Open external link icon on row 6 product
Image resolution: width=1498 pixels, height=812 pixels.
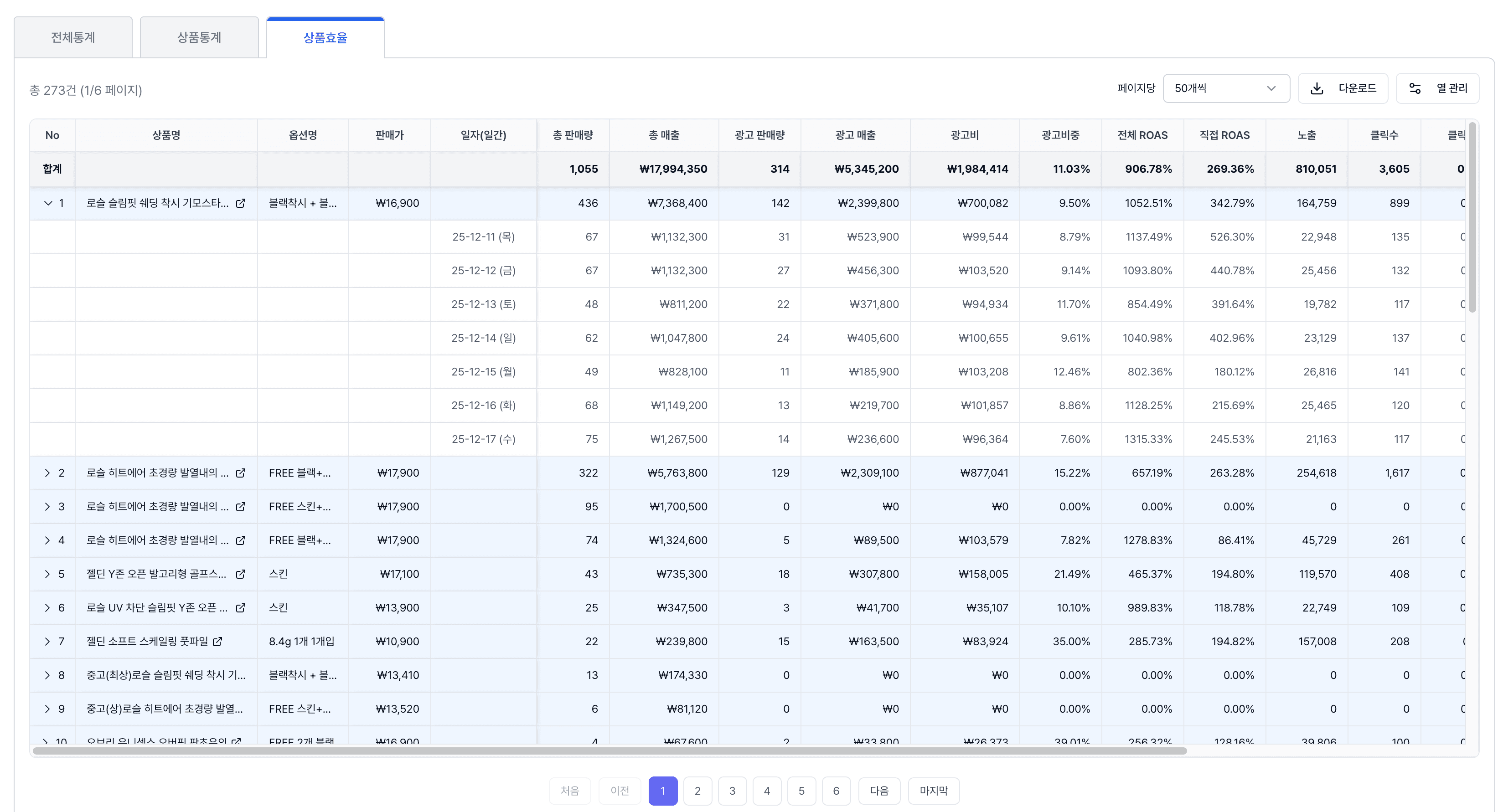(240, 608)
